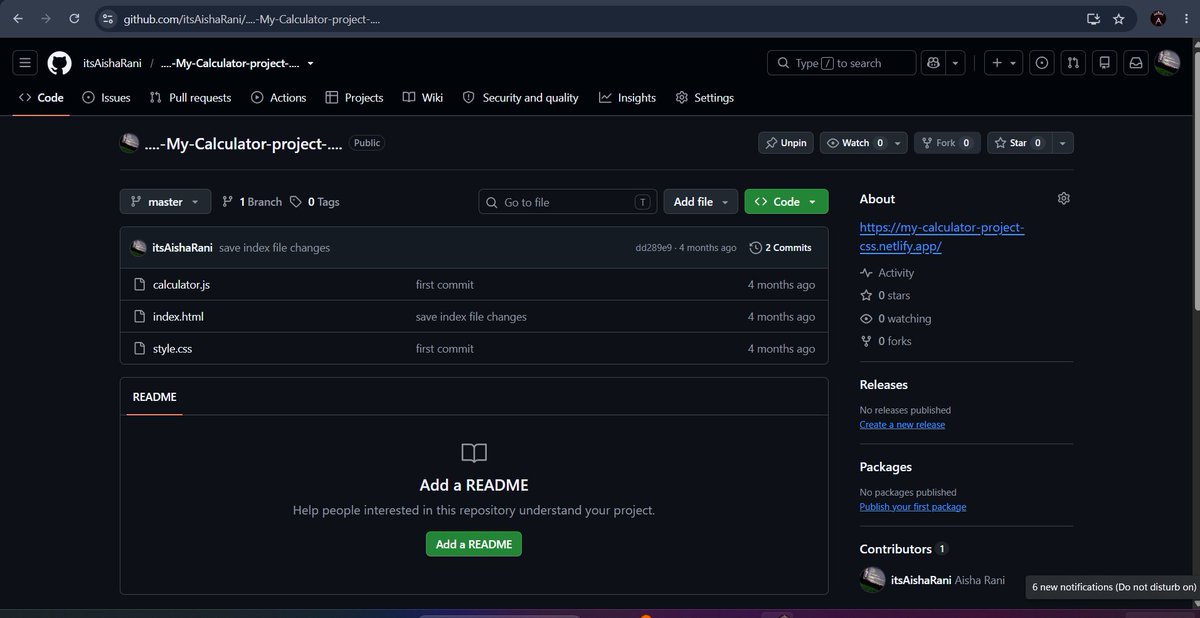This screenshot has width=1200, height=618.
Task: Click the Type / to search box
Action: pos(842,63)
